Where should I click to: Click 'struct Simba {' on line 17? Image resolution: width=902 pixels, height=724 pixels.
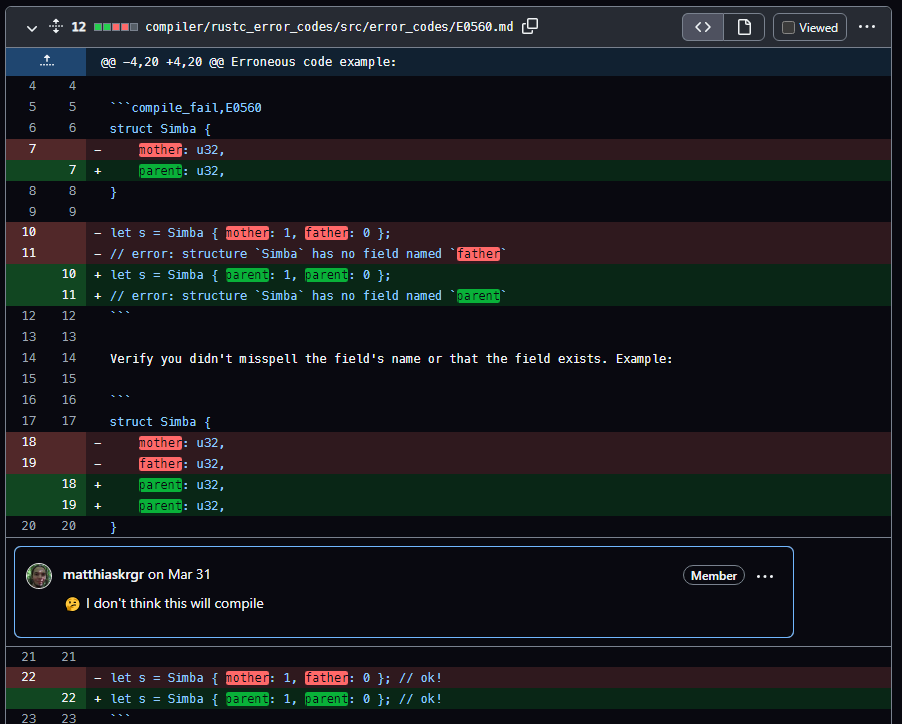pyautogui.click(x=160, y=422)
